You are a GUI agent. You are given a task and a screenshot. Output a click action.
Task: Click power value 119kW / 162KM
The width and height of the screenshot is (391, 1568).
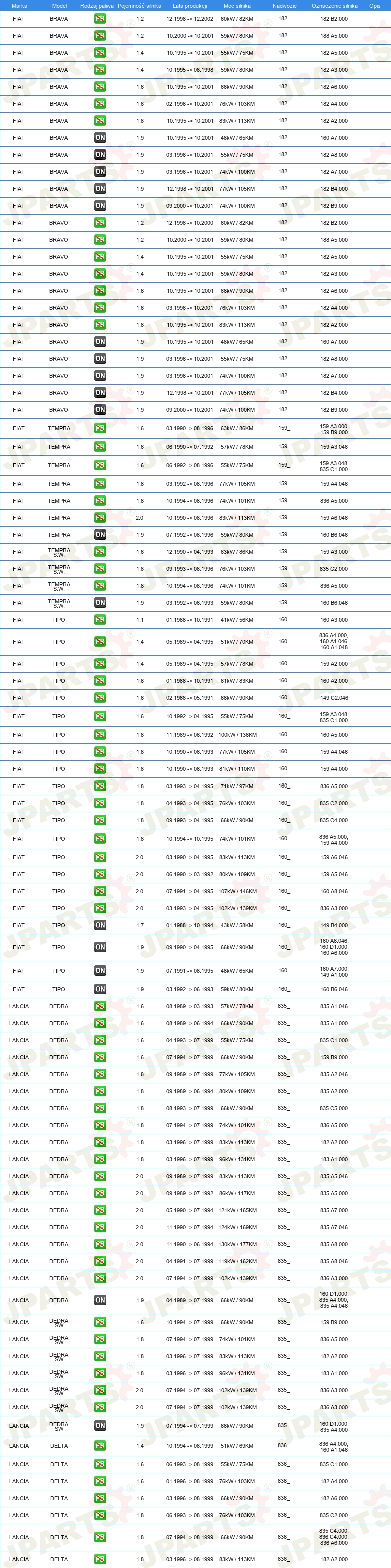click(x=237, y=1261)
